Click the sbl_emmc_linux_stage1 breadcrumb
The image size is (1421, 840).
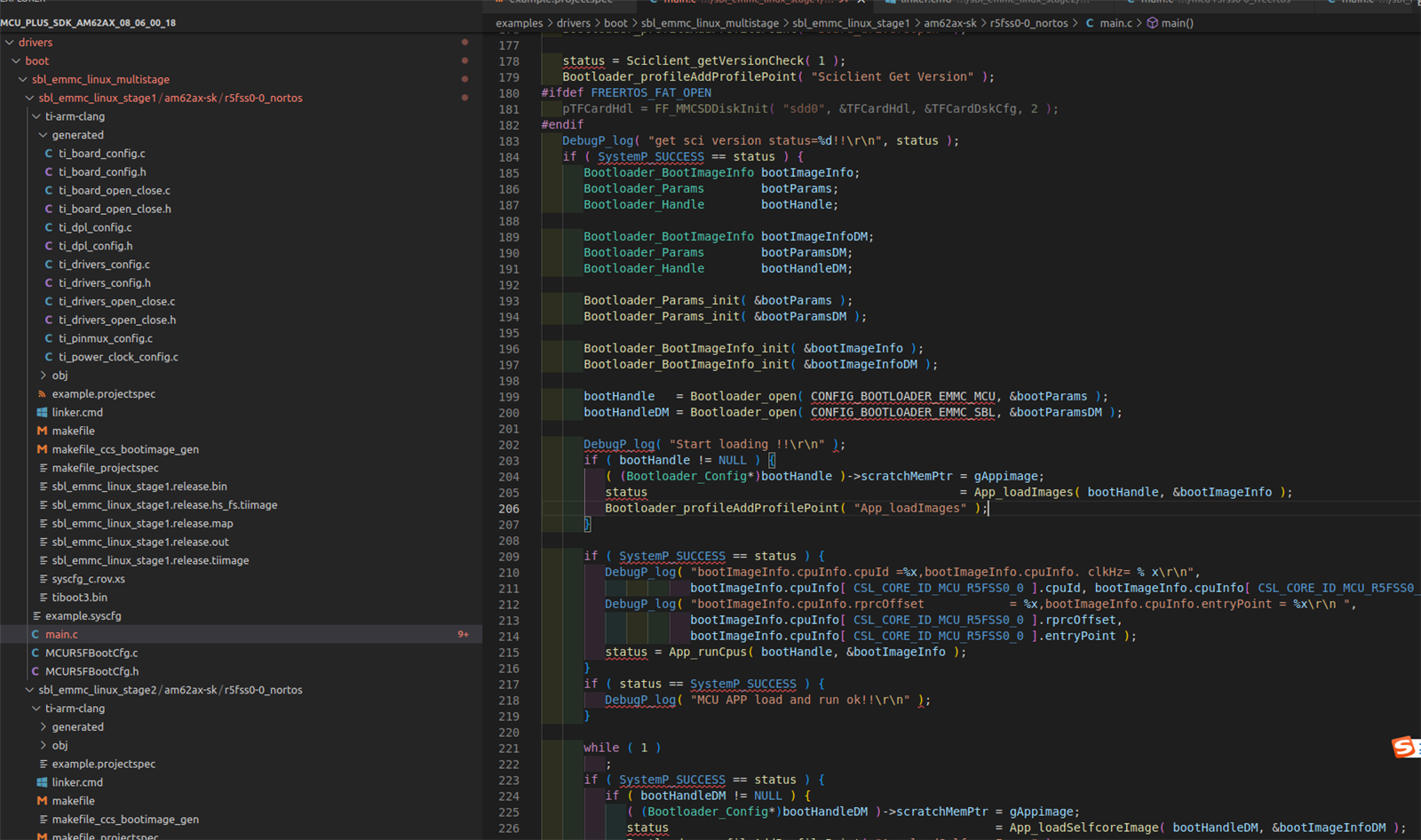click(851, 23)
